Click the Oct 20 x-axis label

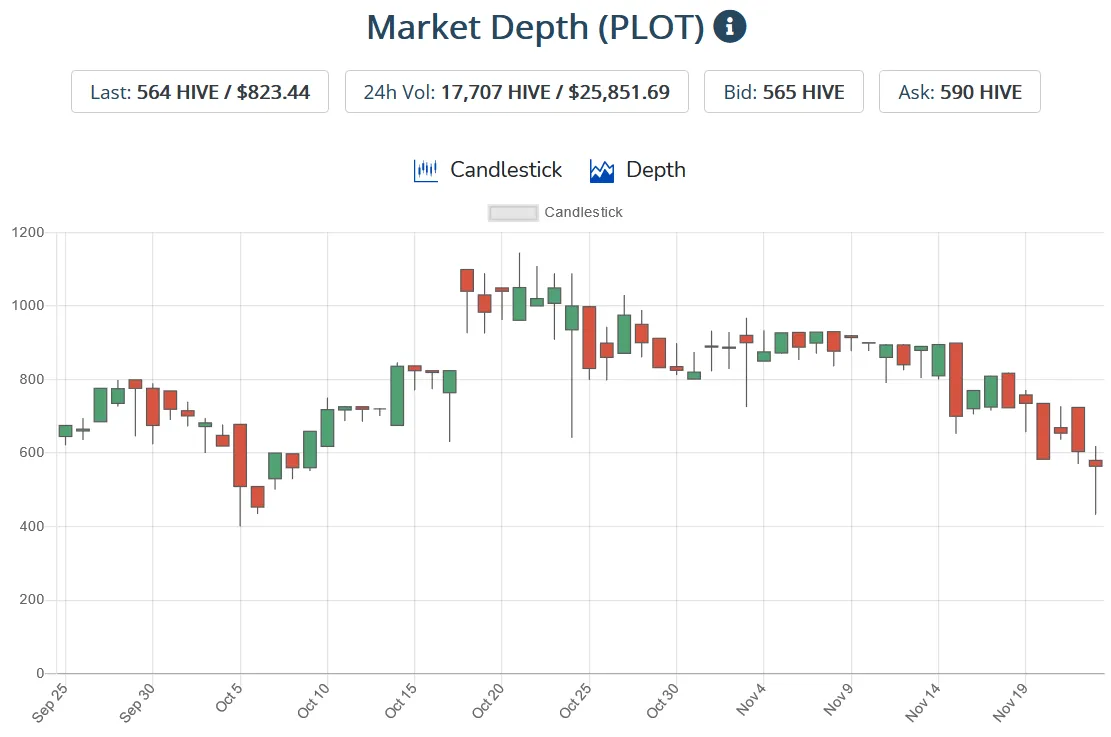tap(487, 701)
